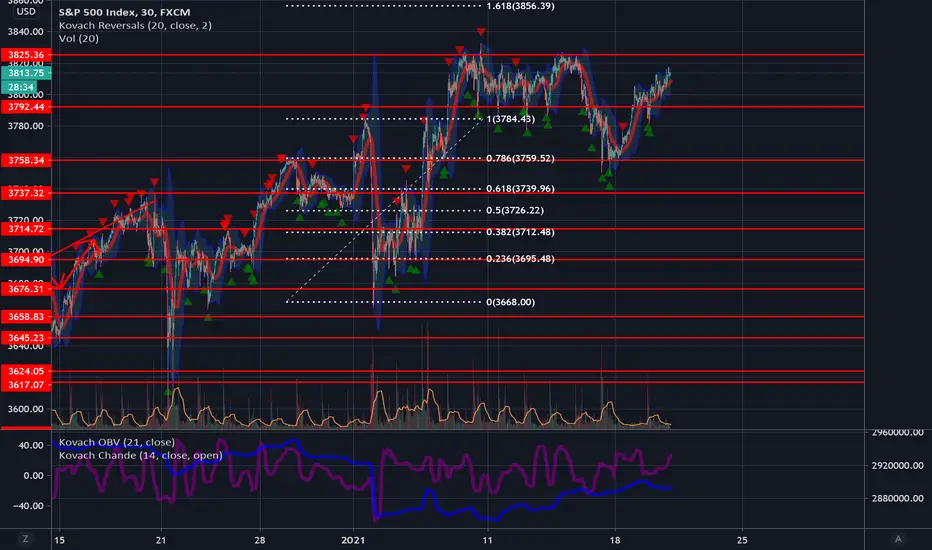Click the current price label 3813.75
932x550 pixels.
coord(26,73)
